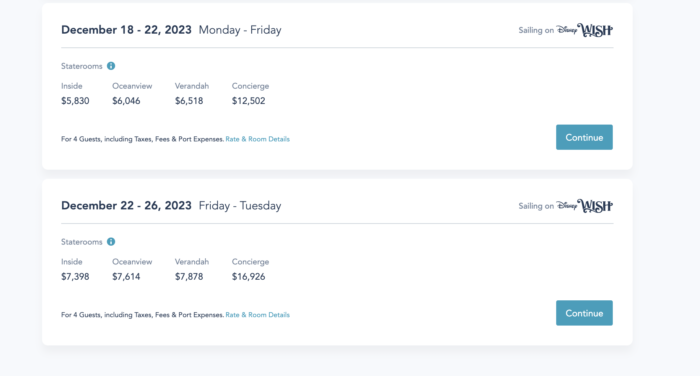This screenshot has height=376, width=700.
Task: Select the $12,502 Concierge stateroom price
Action: tap(248, 101)
